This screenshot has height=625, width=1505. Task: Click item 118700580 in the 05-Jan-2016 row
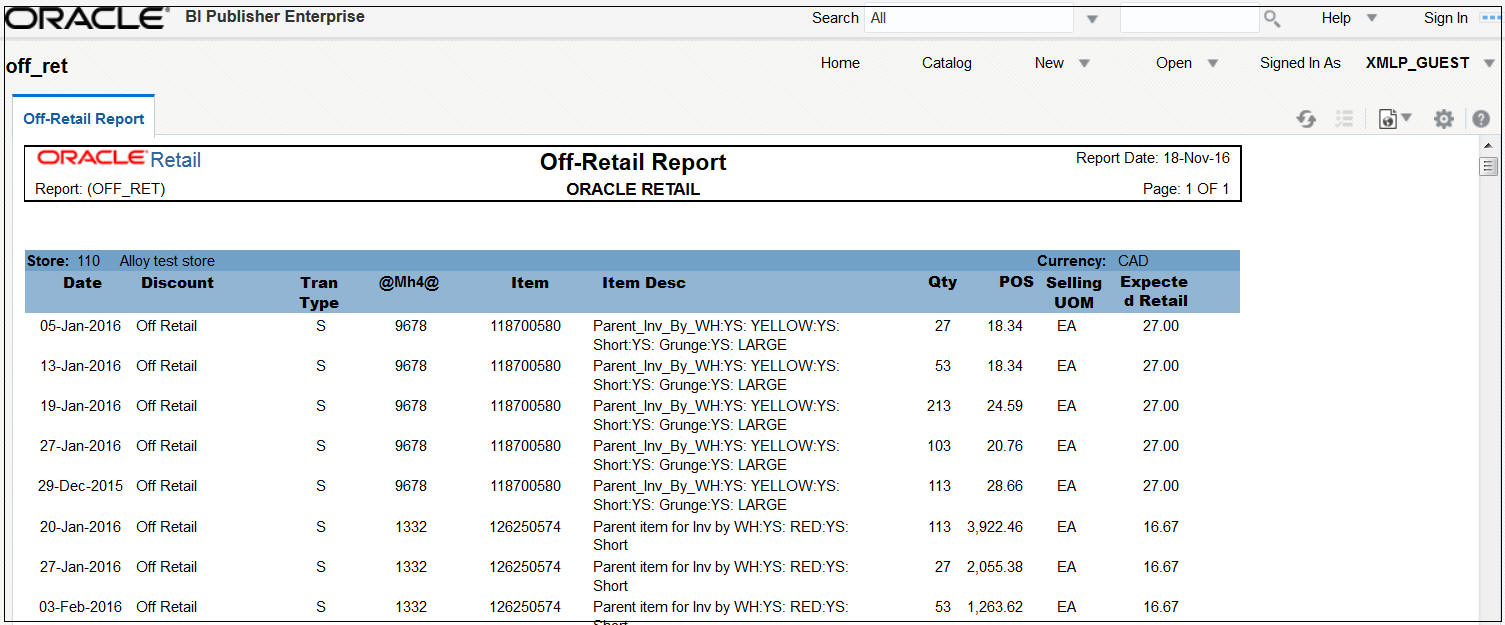click(x=525, y=326)
